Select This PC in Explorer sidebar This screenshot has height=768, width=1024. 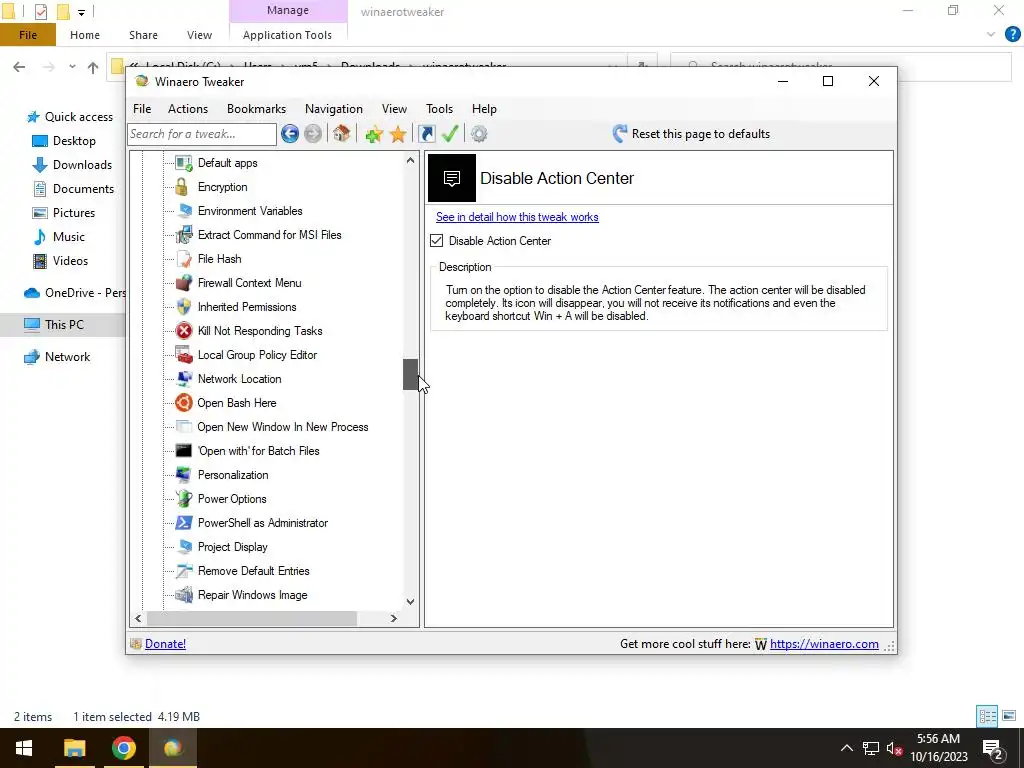[64, 325]
